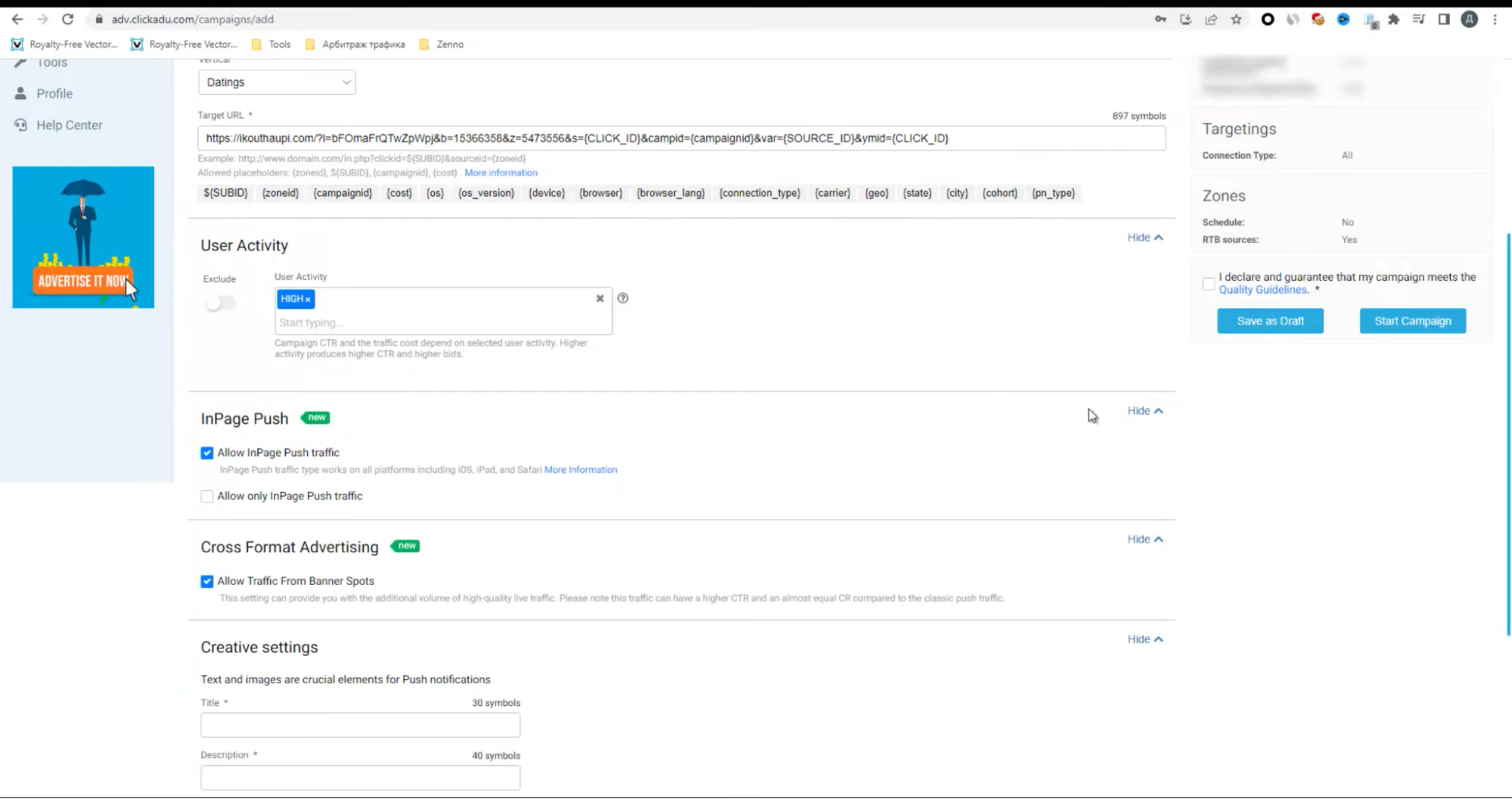Open the first Royalty-Free Vector bookmark
Screen dimensions: 1512x799
pos(65,44)
